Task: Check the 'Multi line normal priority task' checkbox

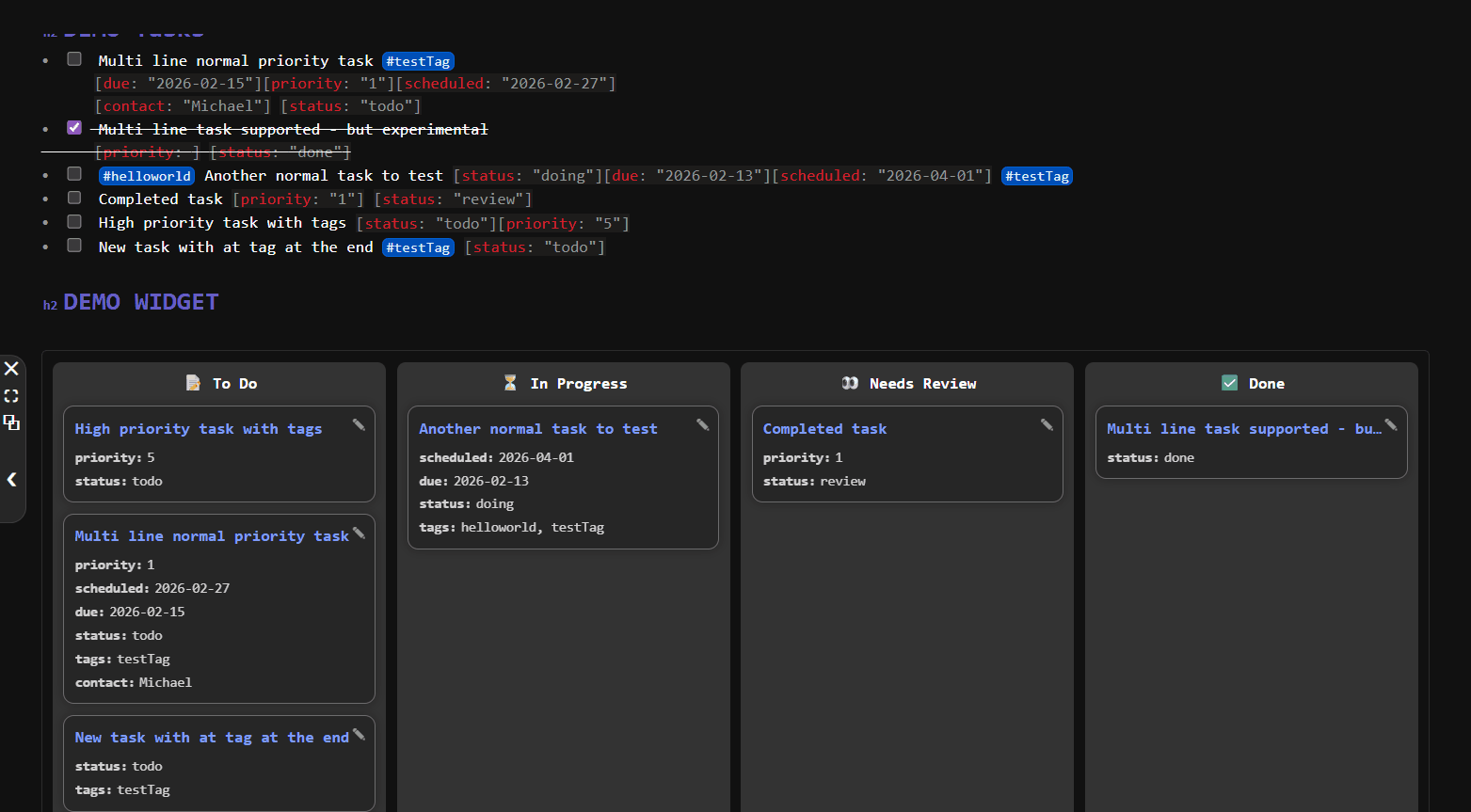Action: (x=74, y=59)
